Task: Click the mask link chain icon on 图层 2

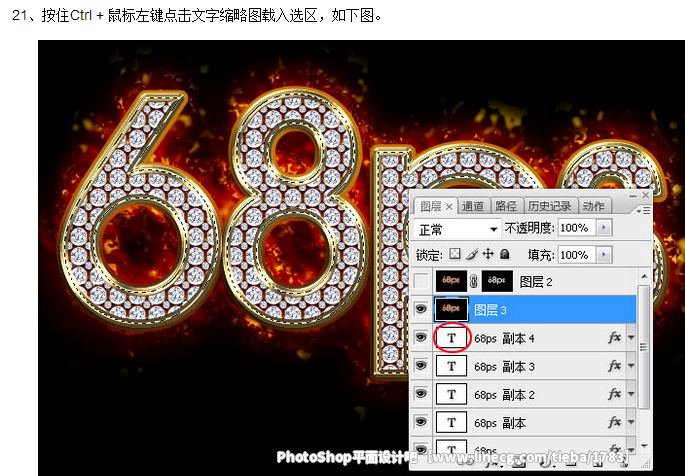Action: point(472,283)
